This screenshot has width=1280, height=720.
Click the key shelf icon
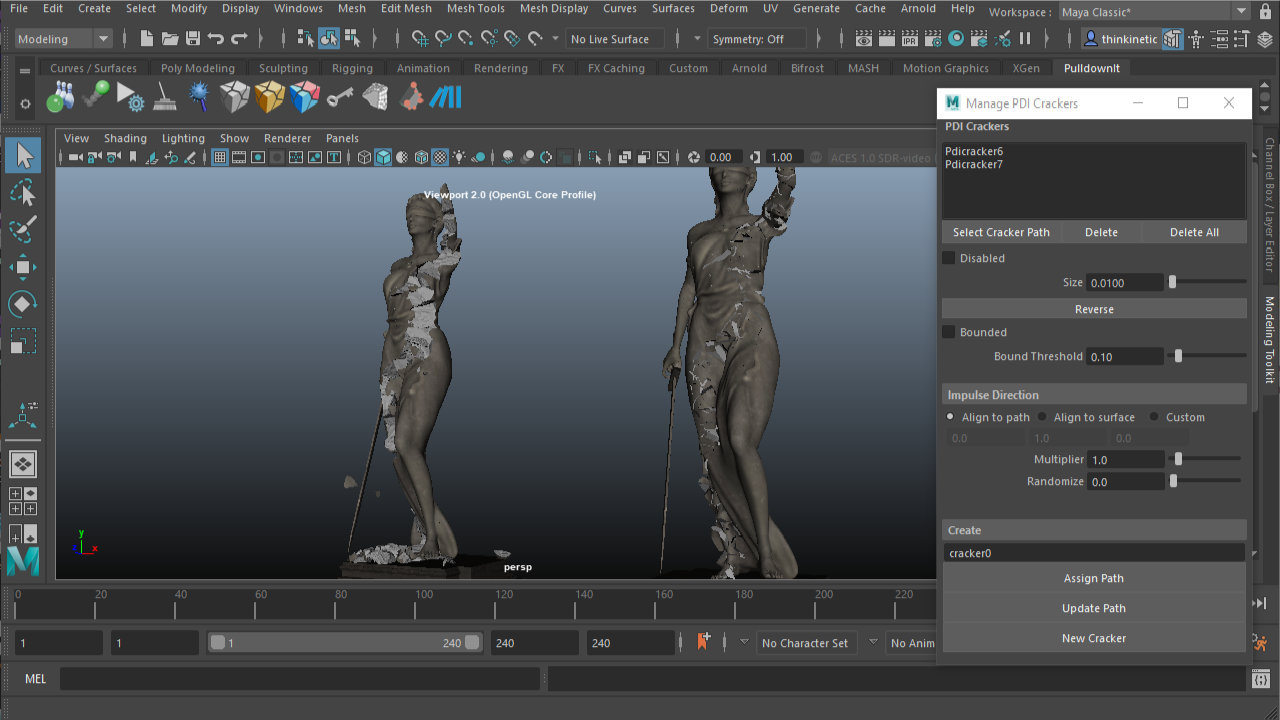(340, 98)
